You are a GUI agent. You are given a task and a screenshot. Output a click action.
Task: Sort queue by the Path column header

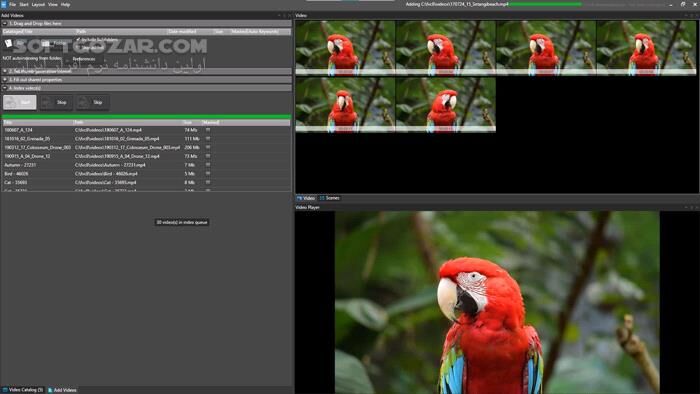[x=127, y=122]
